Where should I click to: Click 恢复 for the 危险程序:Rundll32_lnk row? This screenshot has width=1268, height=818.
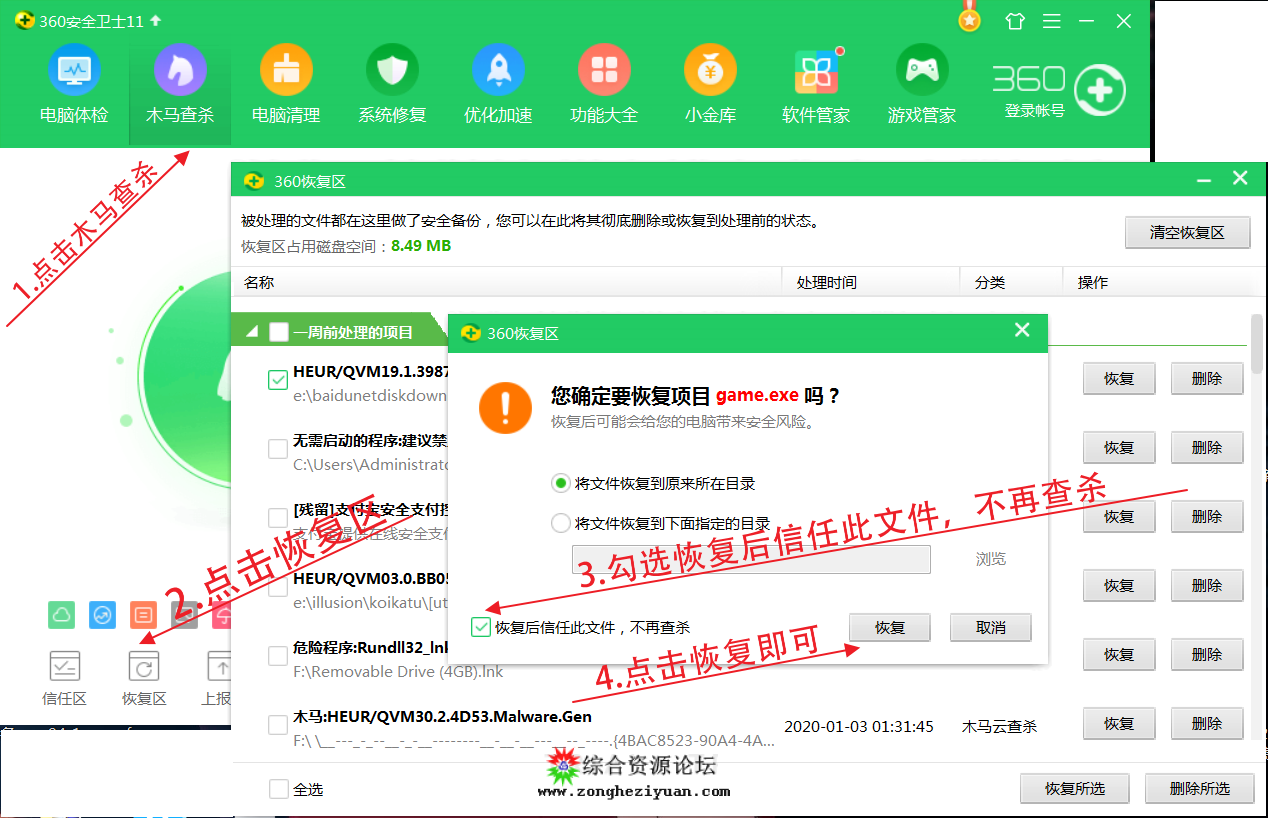pyautogui.click(x=1119, y=655)
